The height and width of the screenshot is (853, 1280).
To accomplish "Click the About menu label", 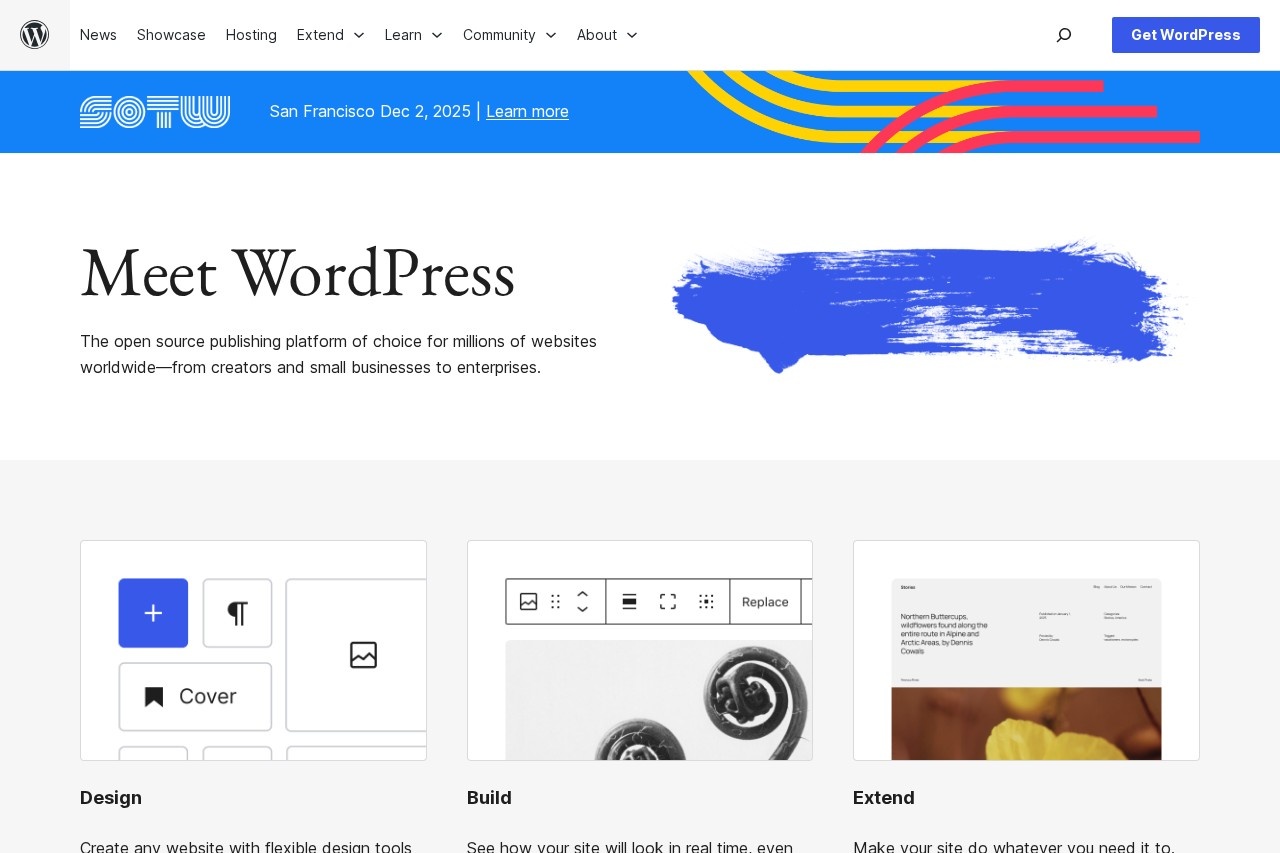I will [x=597, y=35].
